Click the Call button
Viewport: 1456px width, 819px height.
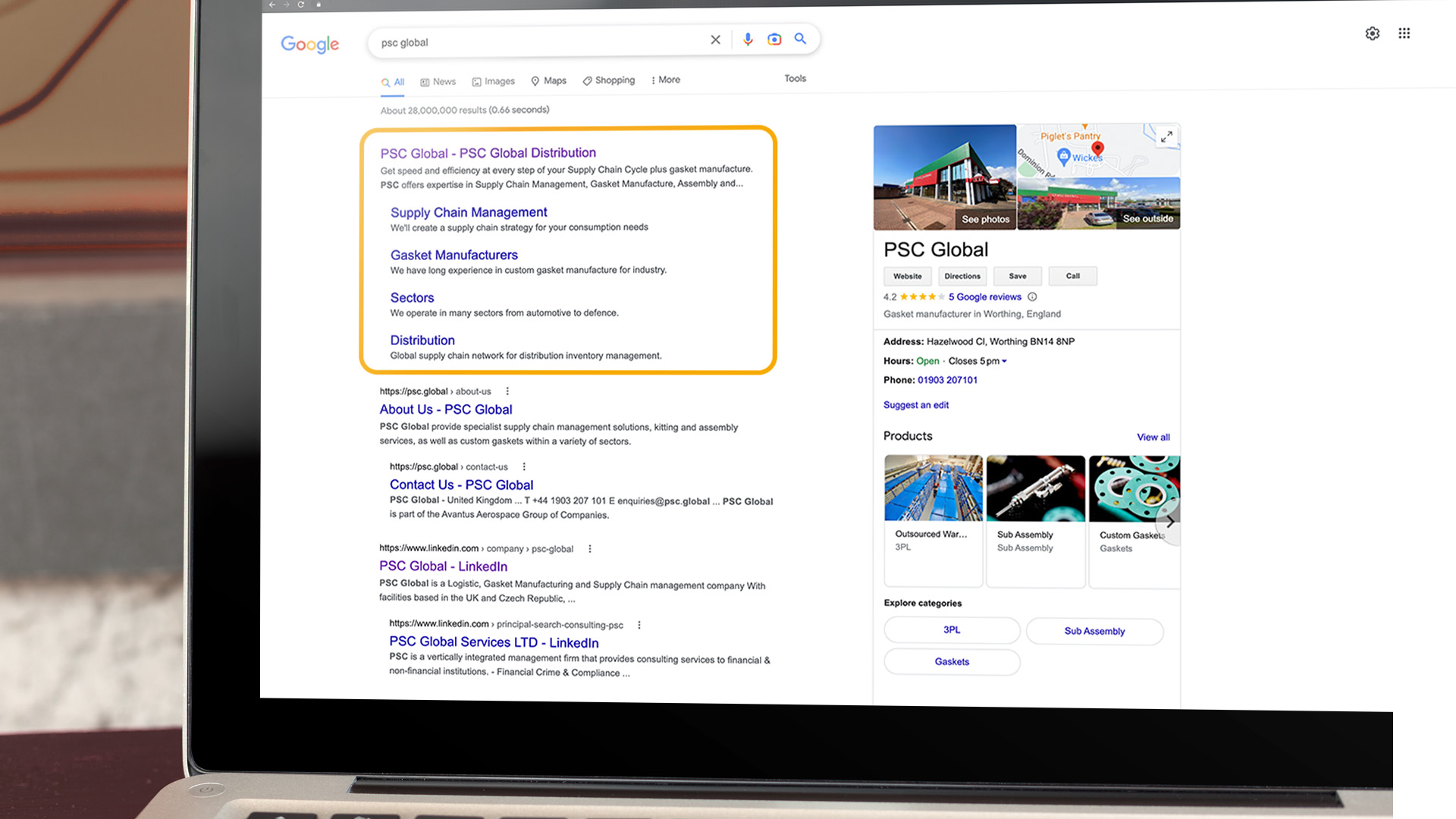pyautogui.click(x=1073, y=276)
